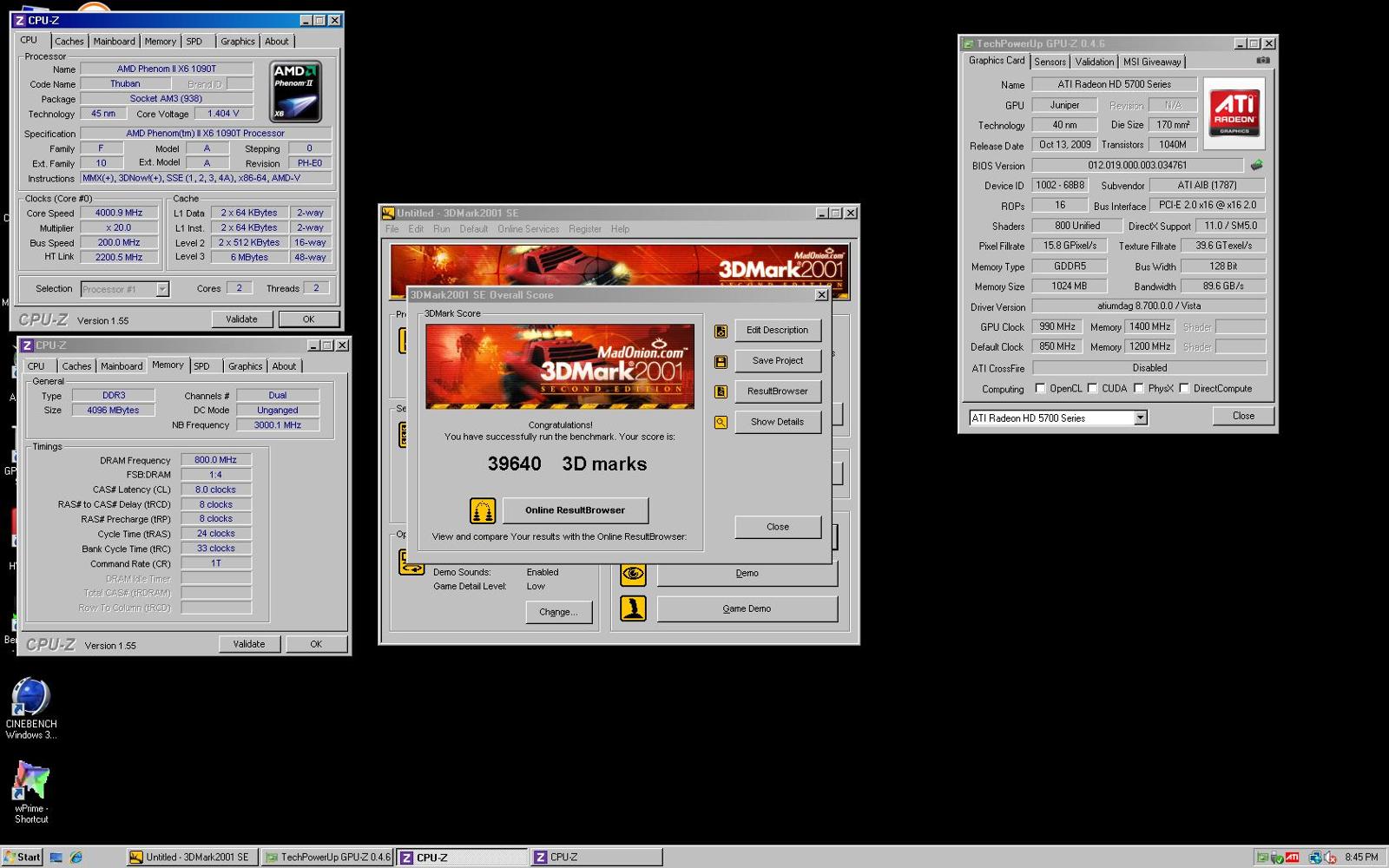Open the wPrime desktop shortcut
Screen dimensions: 1389x868
click(x=31, y=792)
